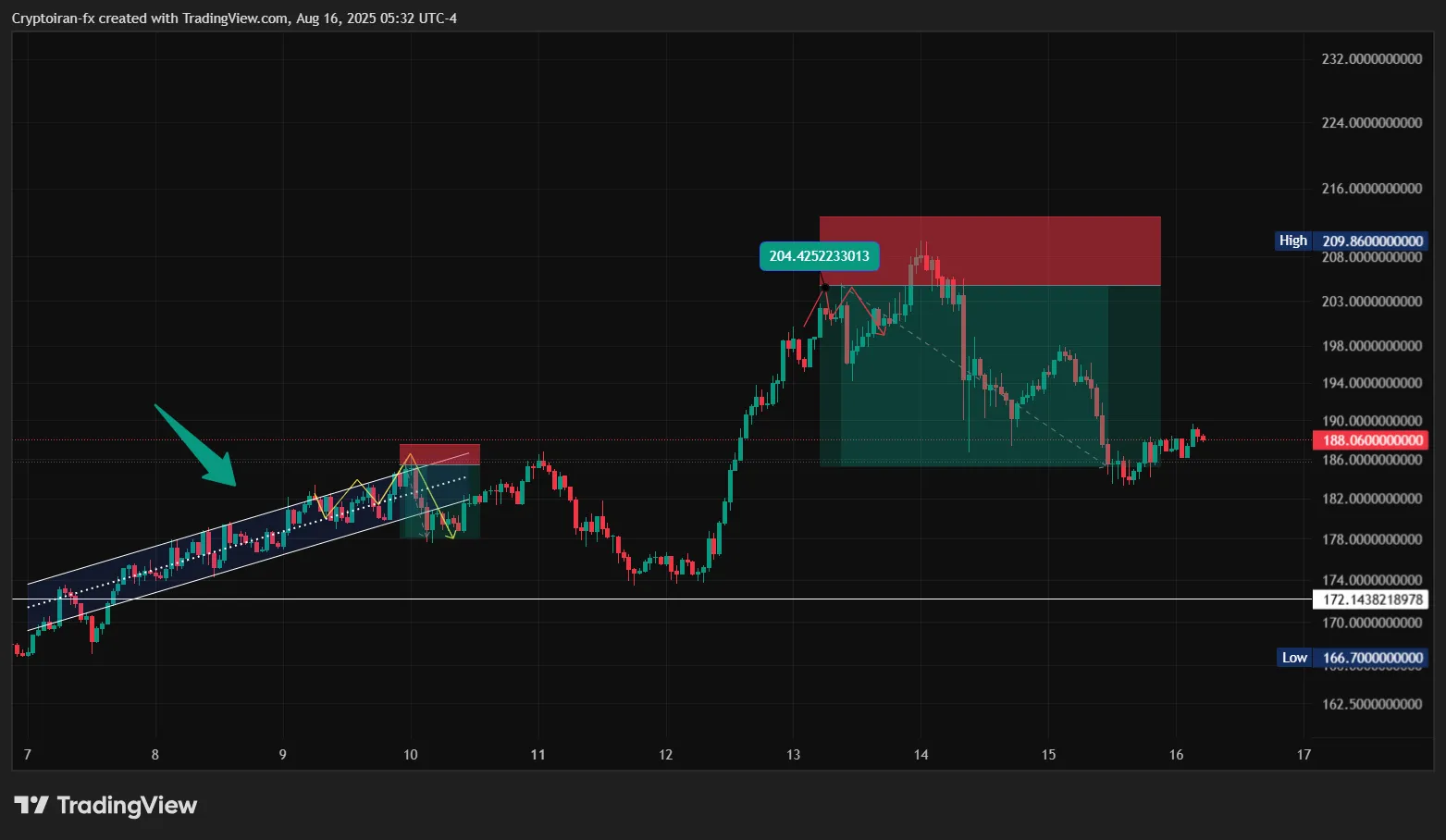Screen dimensions: 1446x840
Task: Click the 204.4252233013 price callout
Action: coord(819,256)
